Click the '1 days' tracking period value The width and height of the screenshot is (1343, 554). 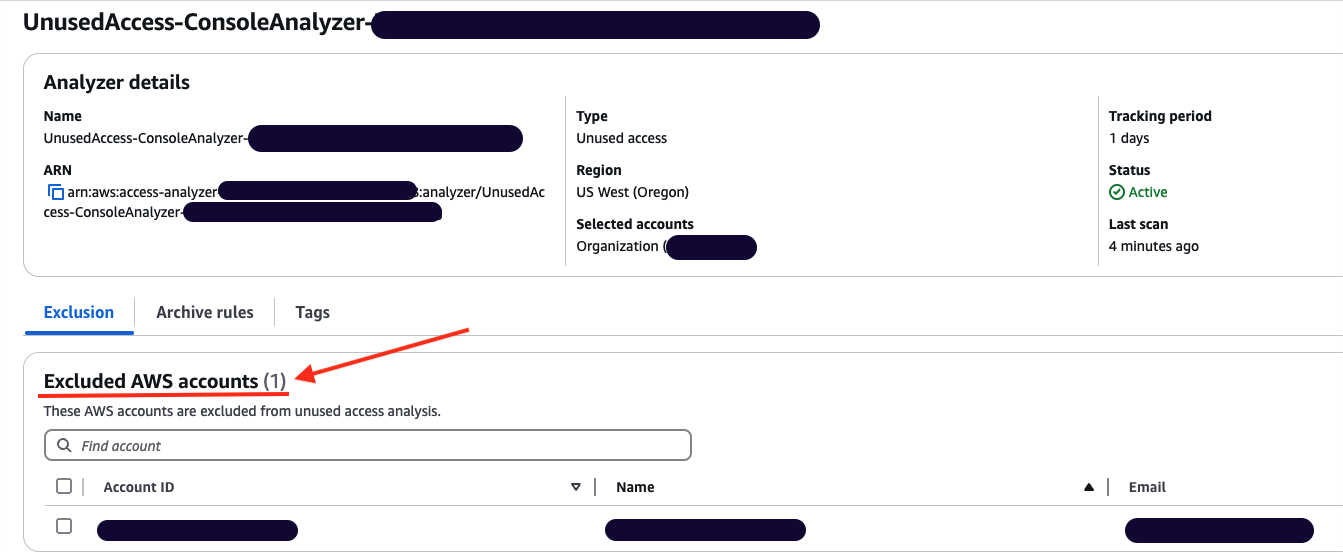[1129, 138]
